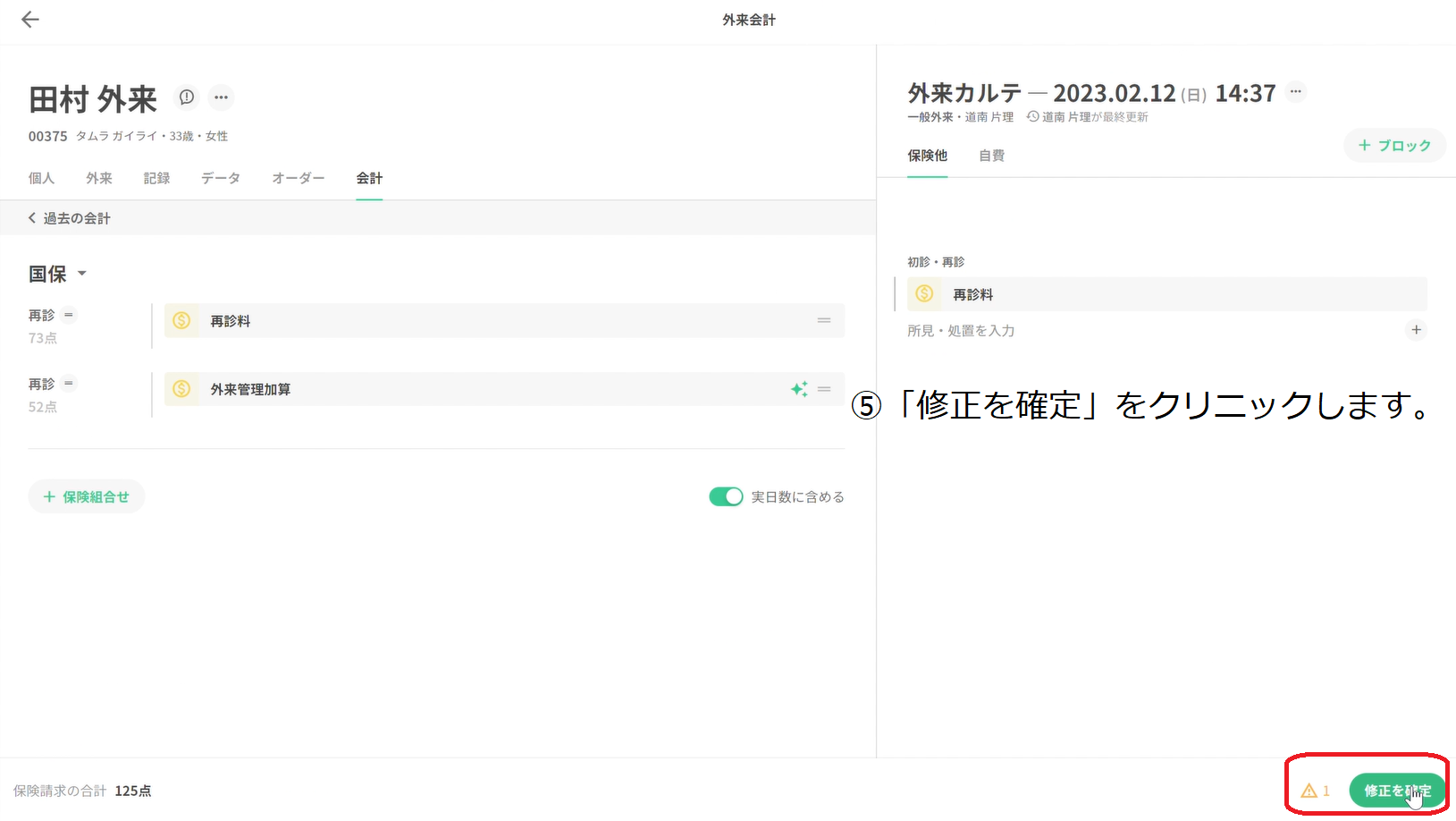The width and height of the screenshot is (1456, 821).
Task: Click the 修正を確定 button
Action: coord(1397,791)
